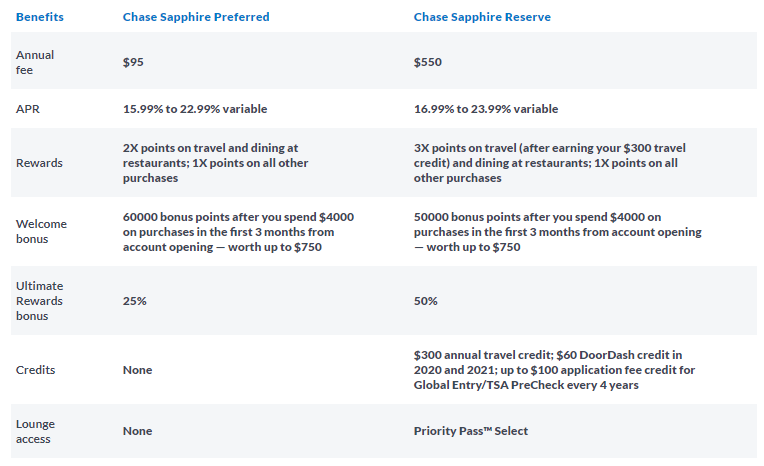The image size is (764, 466).
Task: Click the Chase Sapphire Preferred column header
Action: (x=194, y=17)
